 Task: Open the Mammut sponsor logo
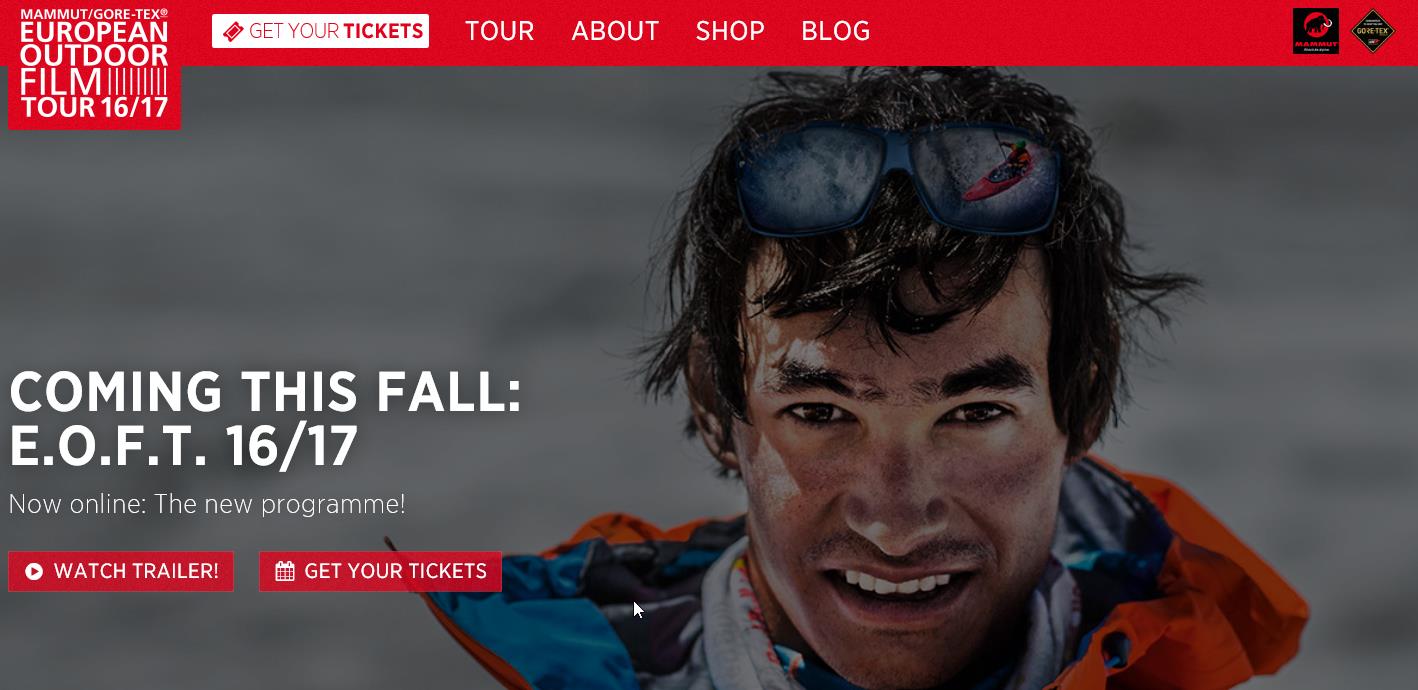(1315, 31)
